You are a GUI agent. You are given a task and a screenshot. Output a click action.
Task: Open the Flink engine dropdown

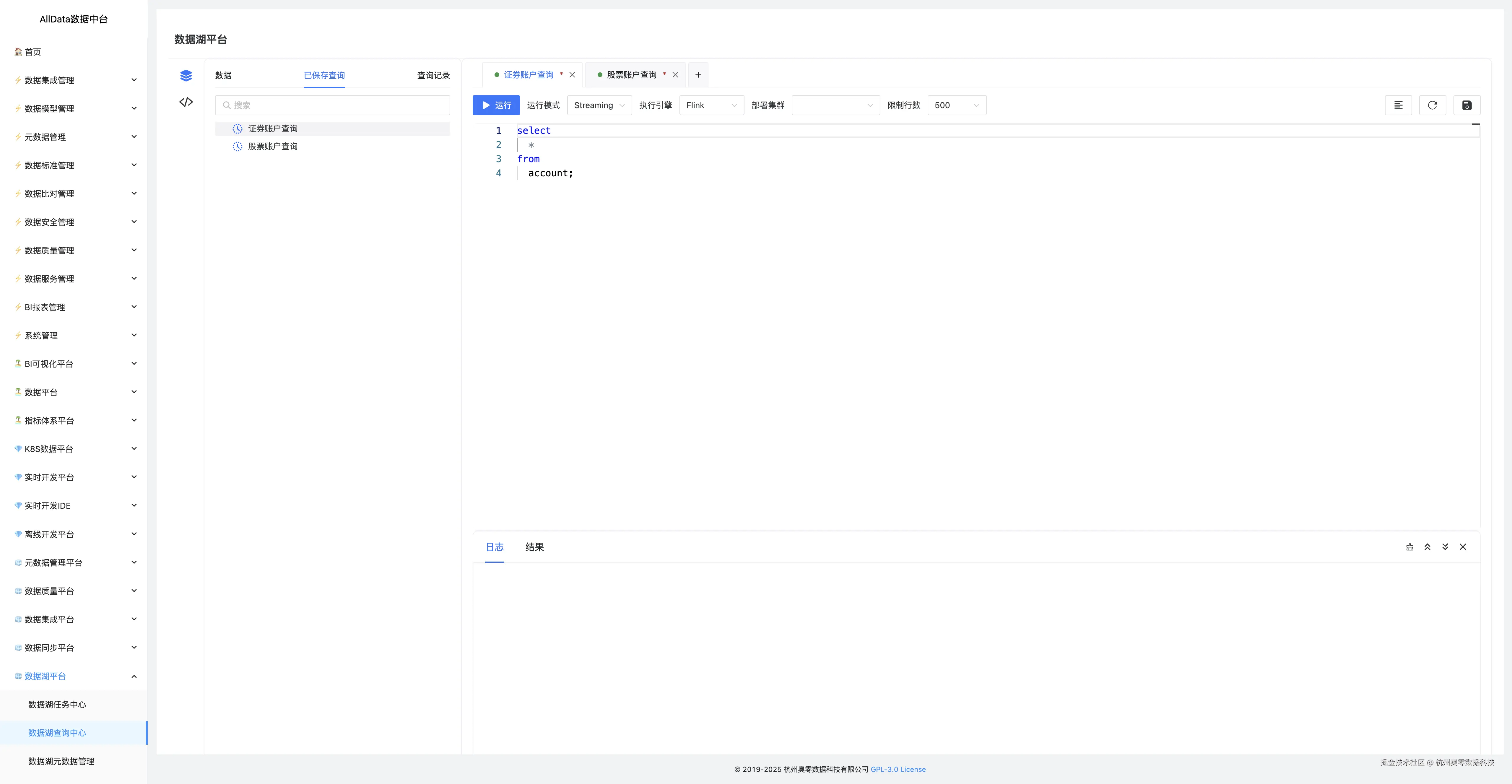(711, 105)
